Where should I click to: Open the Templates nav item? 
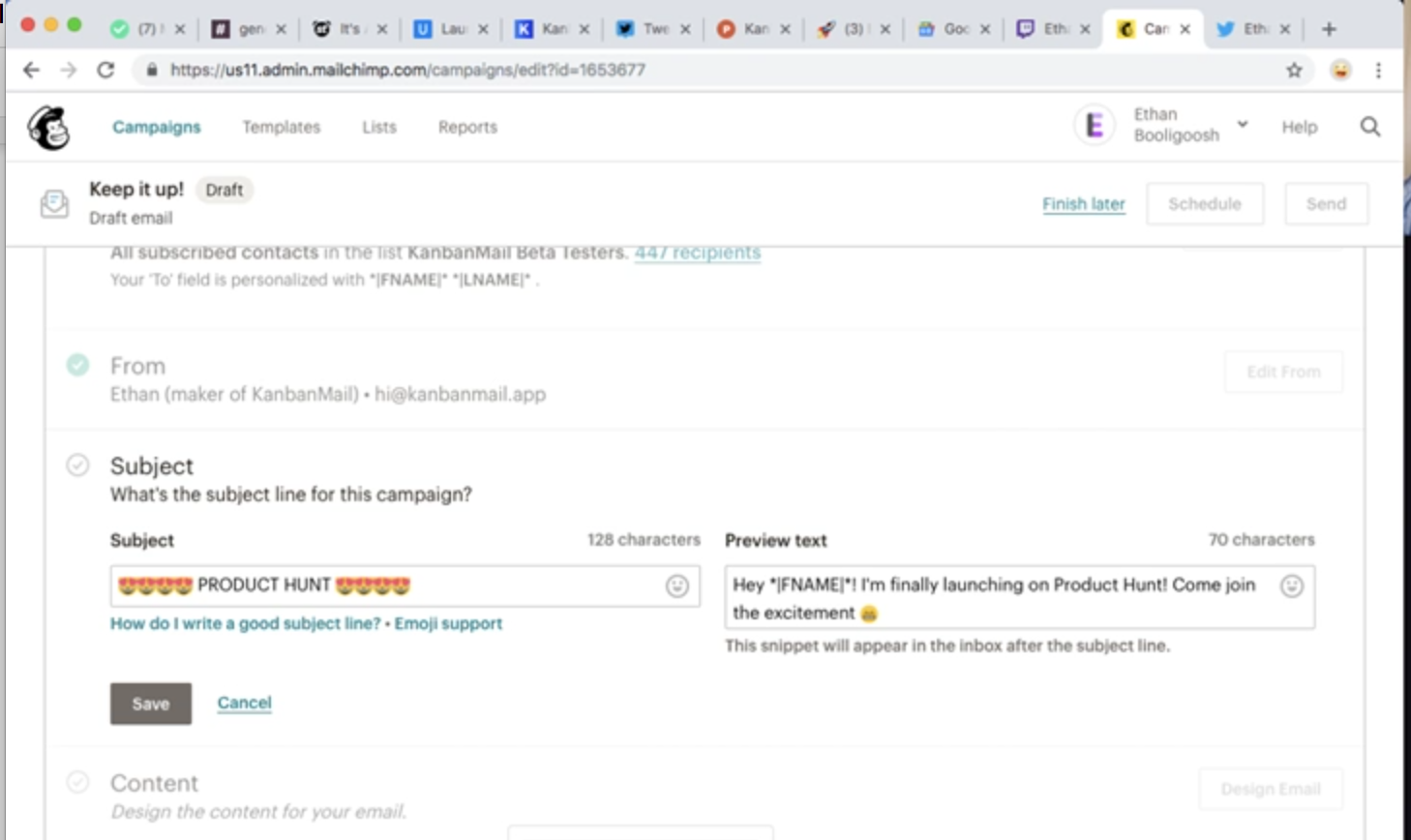pyautogui.click(x=281, y=127)
